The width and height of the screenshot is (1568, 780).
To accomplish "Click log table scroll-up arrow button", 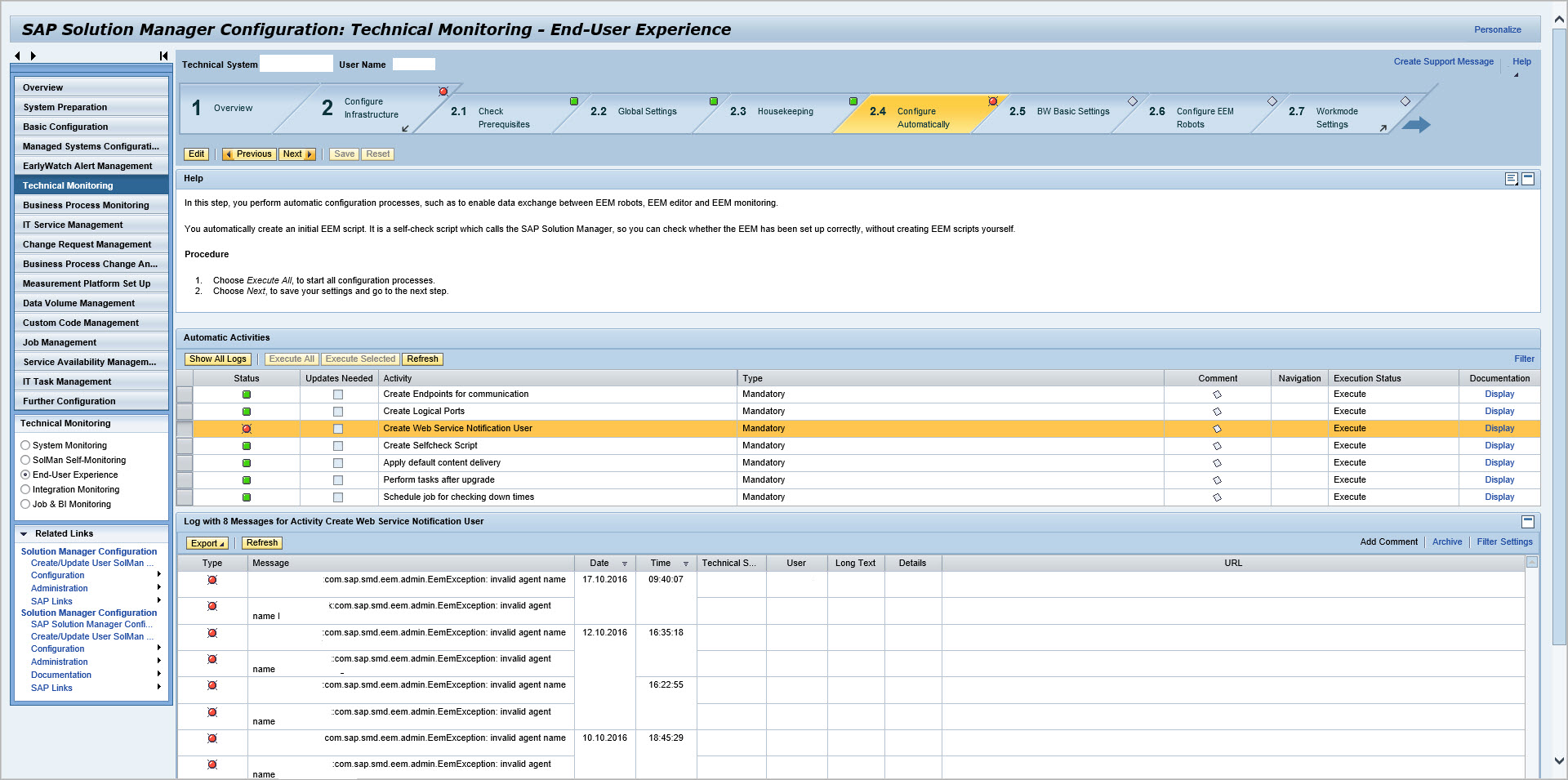I will [1532, 563].
